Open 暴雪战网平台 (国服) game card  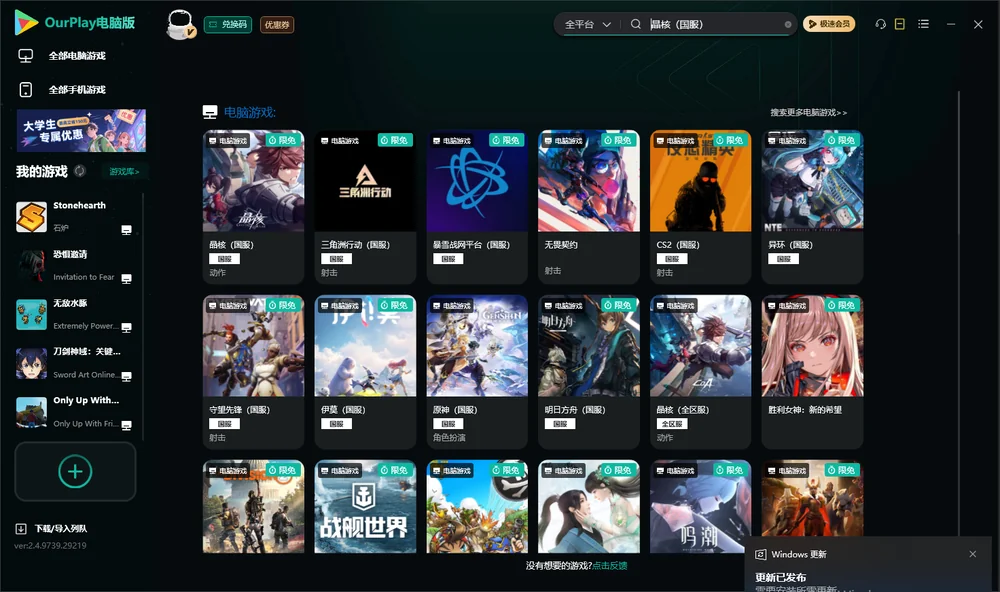[477, 207]
